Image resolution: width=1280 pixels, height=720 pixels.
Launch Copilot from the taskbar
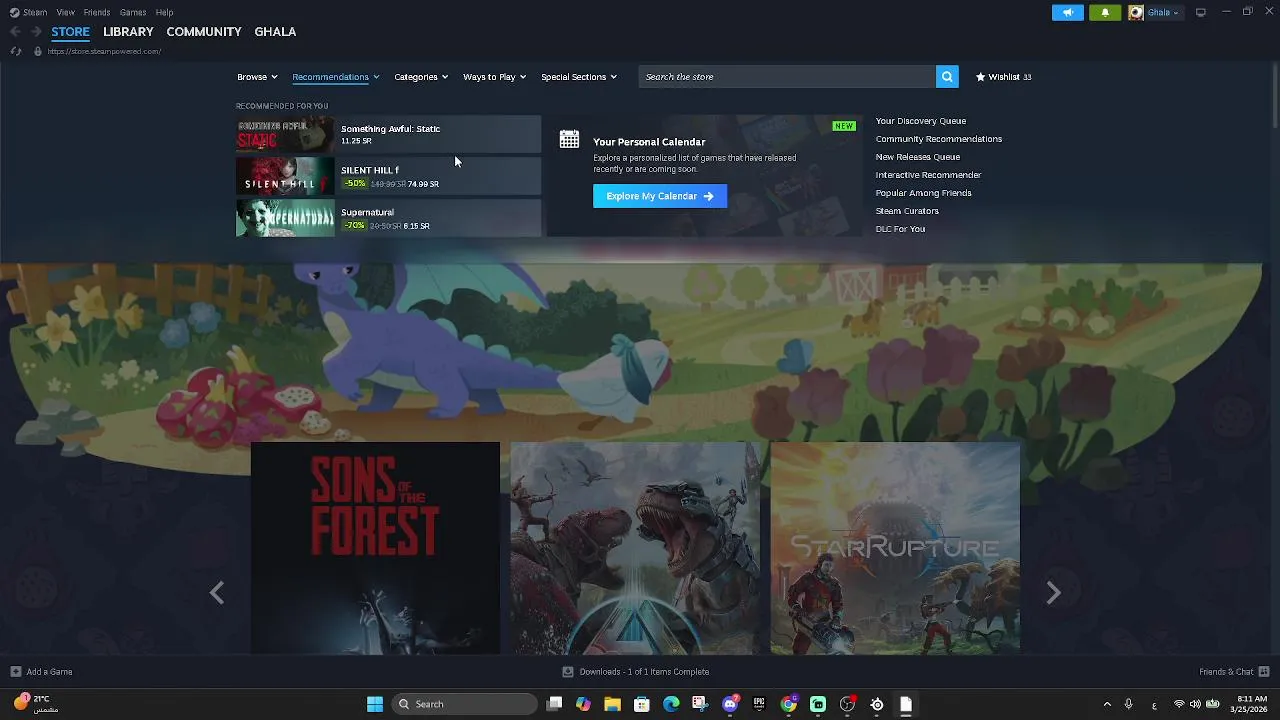(583, 704)
